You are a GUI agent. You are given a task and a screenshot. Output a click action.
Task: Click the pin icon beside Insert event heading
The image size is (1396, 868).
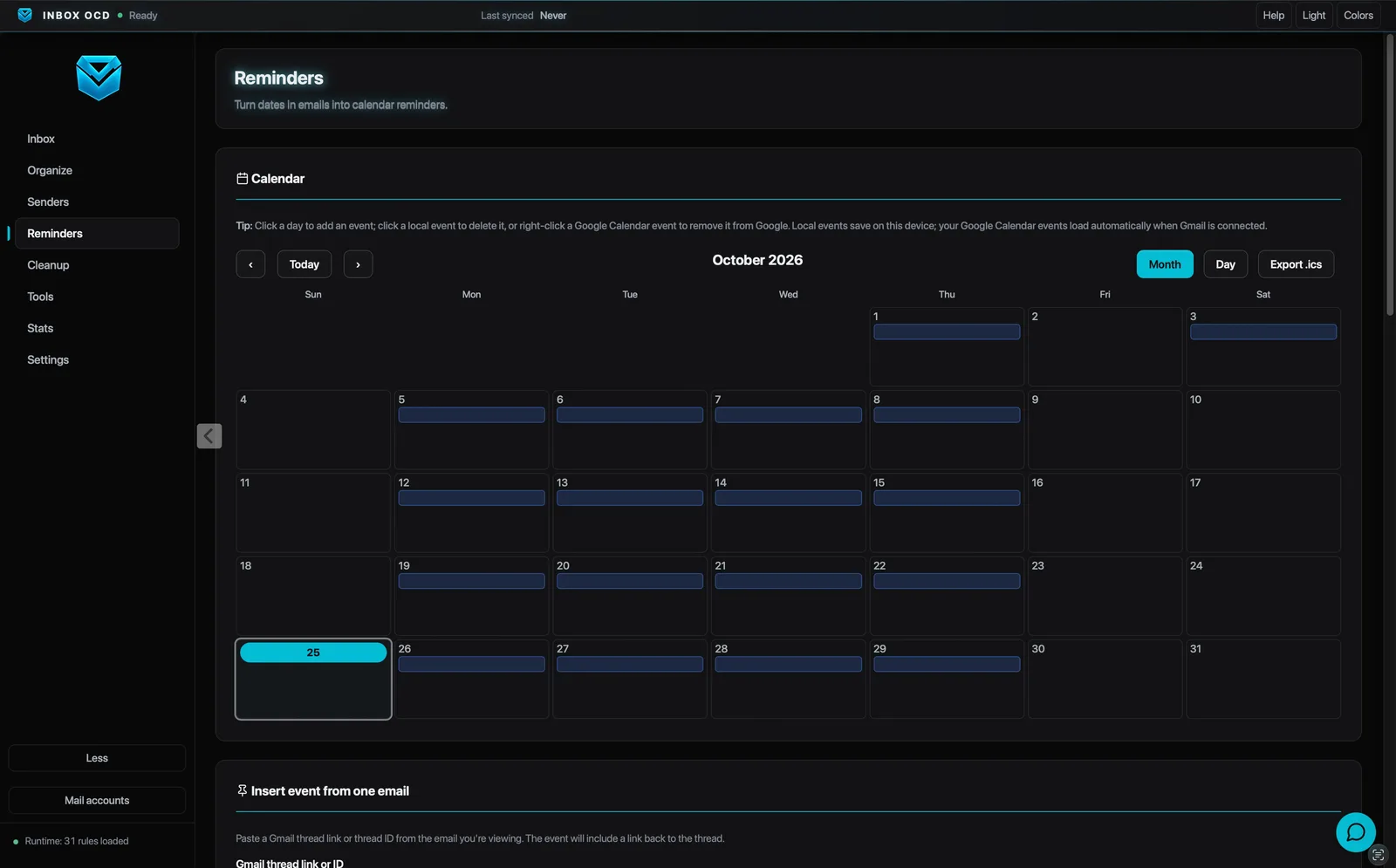[x=242, y=790]
